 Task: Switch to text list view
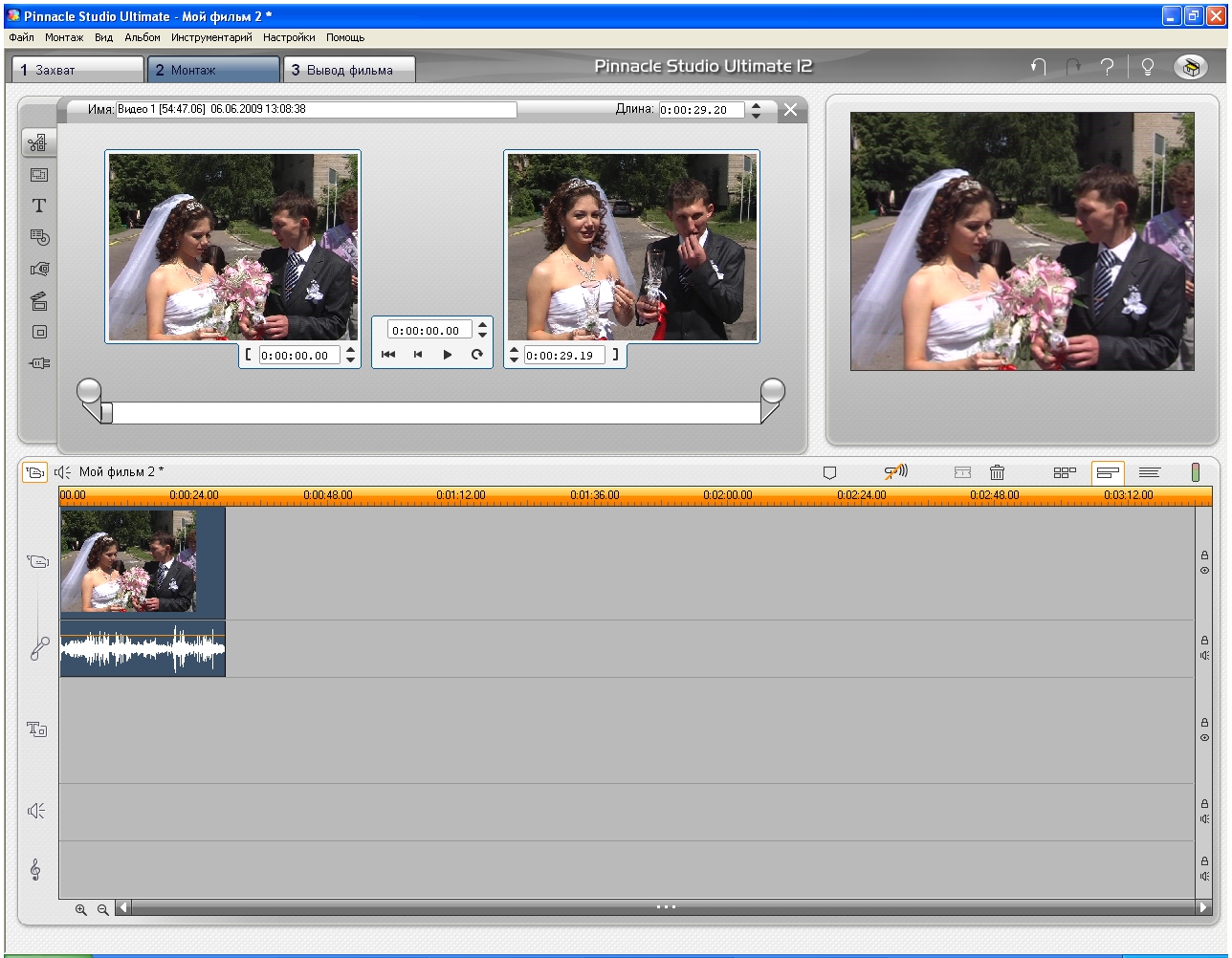coord(1149,472)
